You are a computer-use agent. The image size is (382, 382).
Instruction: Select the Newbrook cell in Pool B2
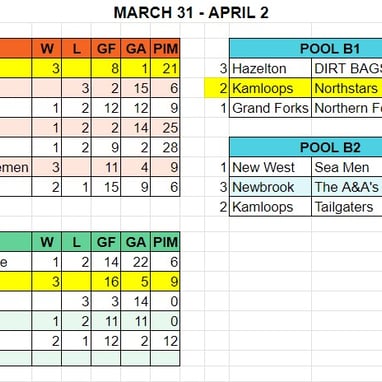270,187
